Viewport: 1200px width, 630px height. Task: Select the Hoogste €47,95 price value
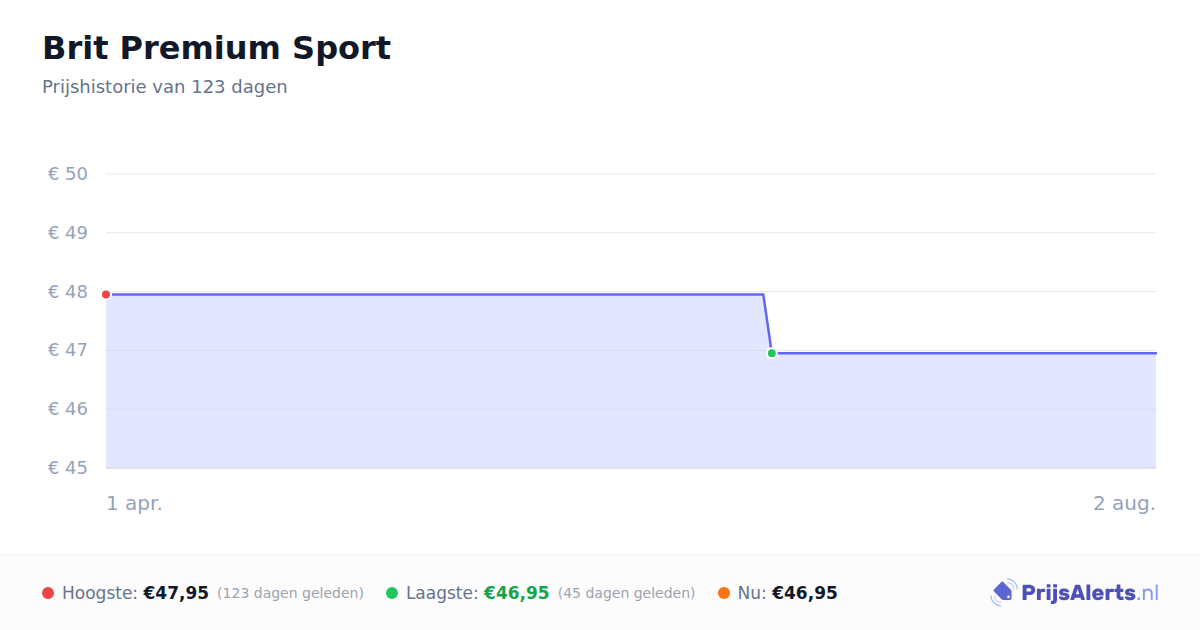click(x=176, y=593)
